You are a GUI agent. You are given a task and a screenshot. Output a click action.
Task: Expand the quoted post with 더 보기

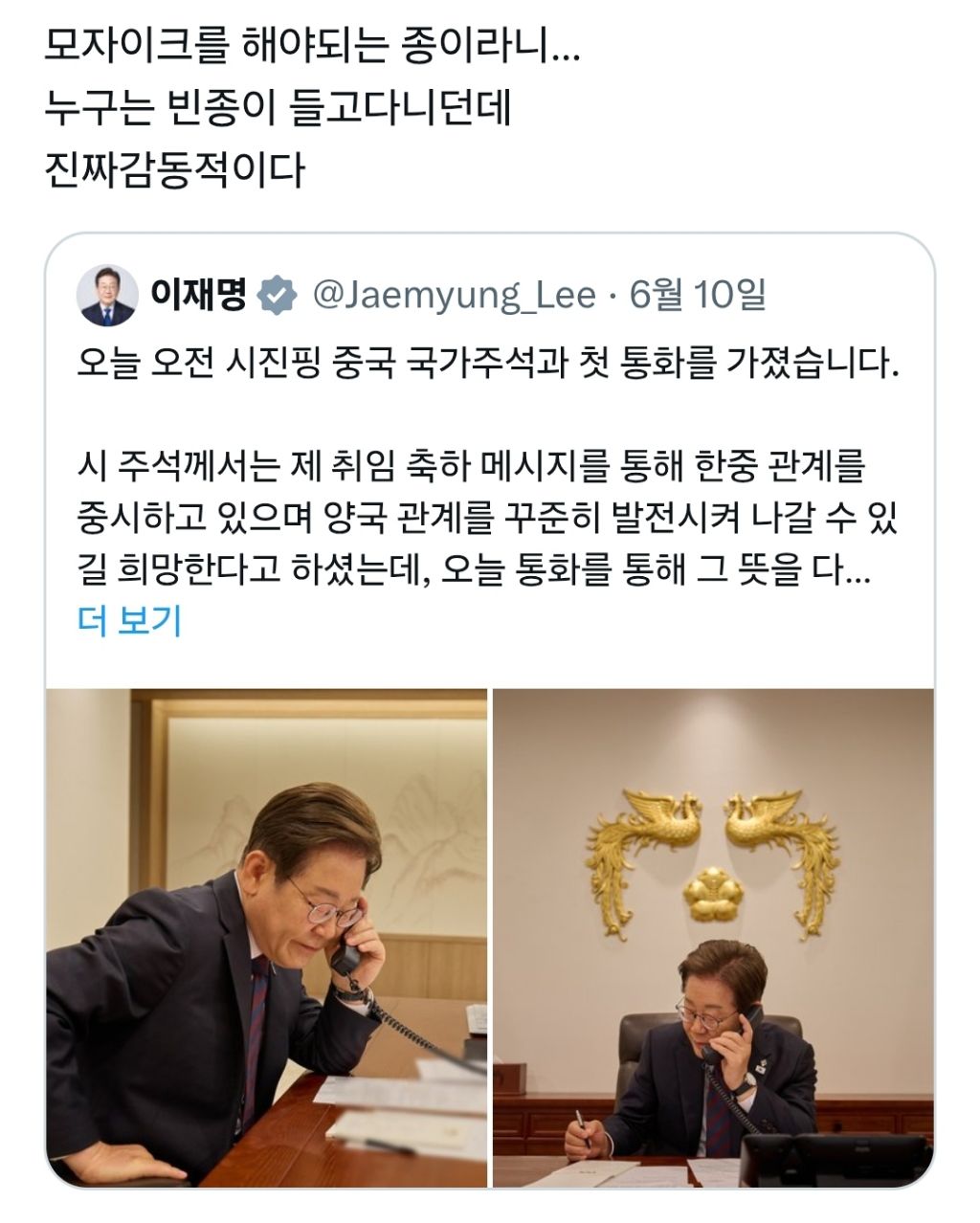pos(129,622)
